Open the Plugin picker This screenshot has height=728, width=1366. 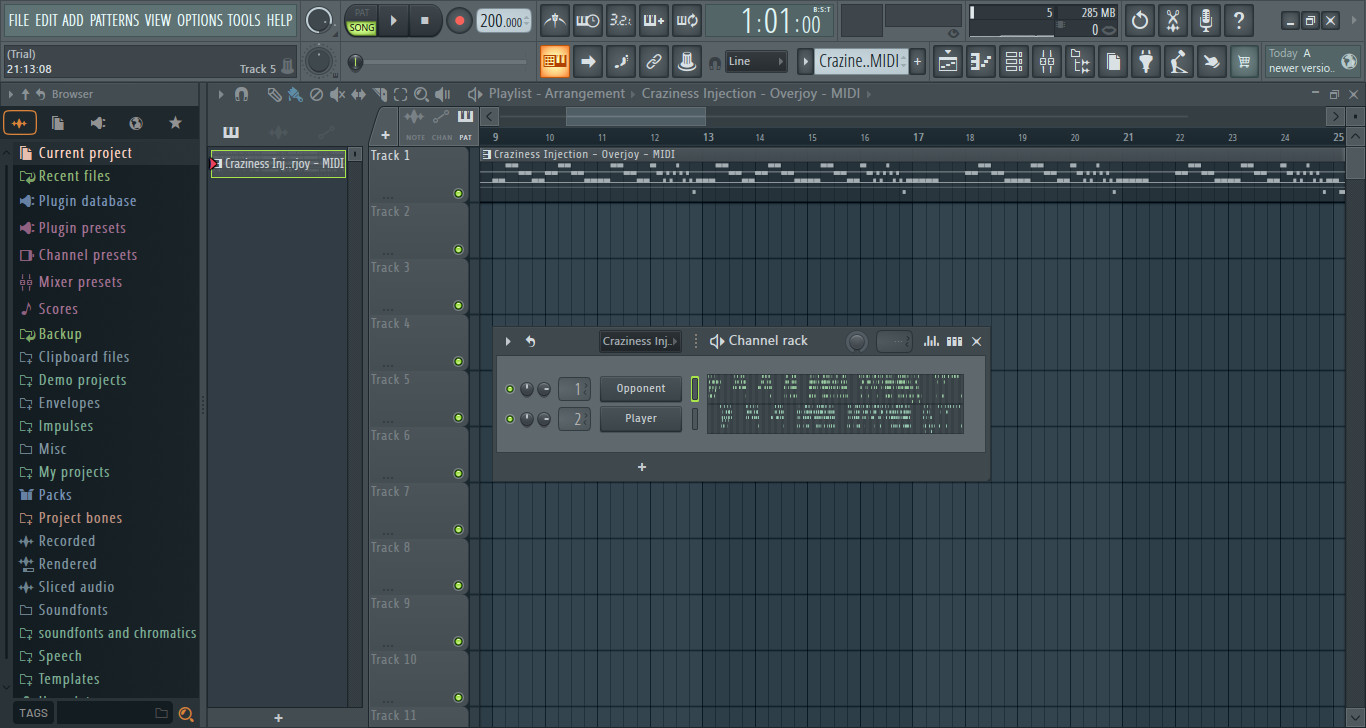click(x=1145, y=61)
